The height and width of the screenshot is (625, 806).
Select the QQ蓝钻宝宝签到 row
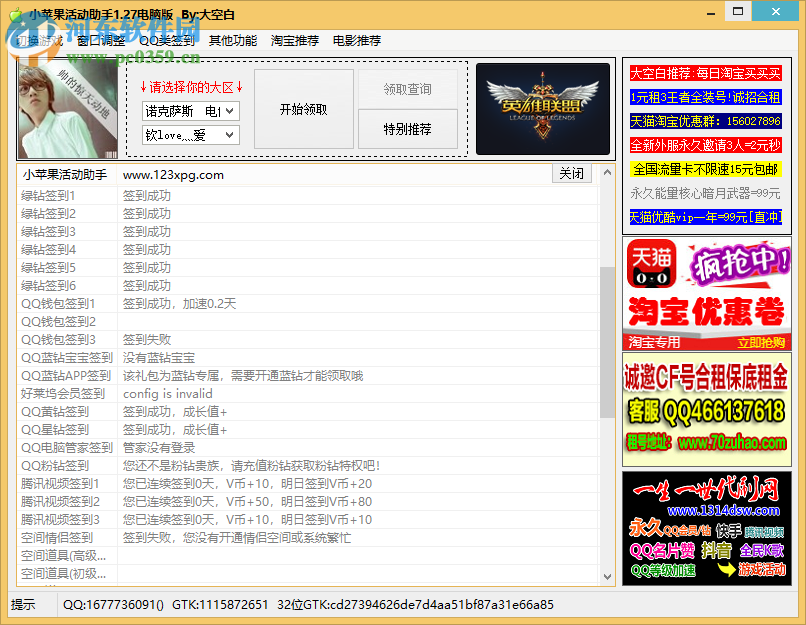307,358
